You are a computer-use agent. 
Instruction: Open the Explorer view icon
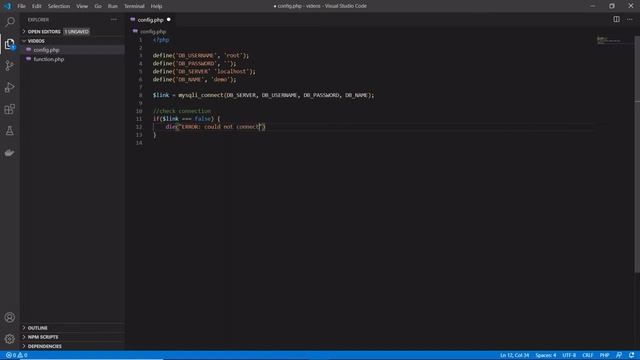tap(9, 44)
